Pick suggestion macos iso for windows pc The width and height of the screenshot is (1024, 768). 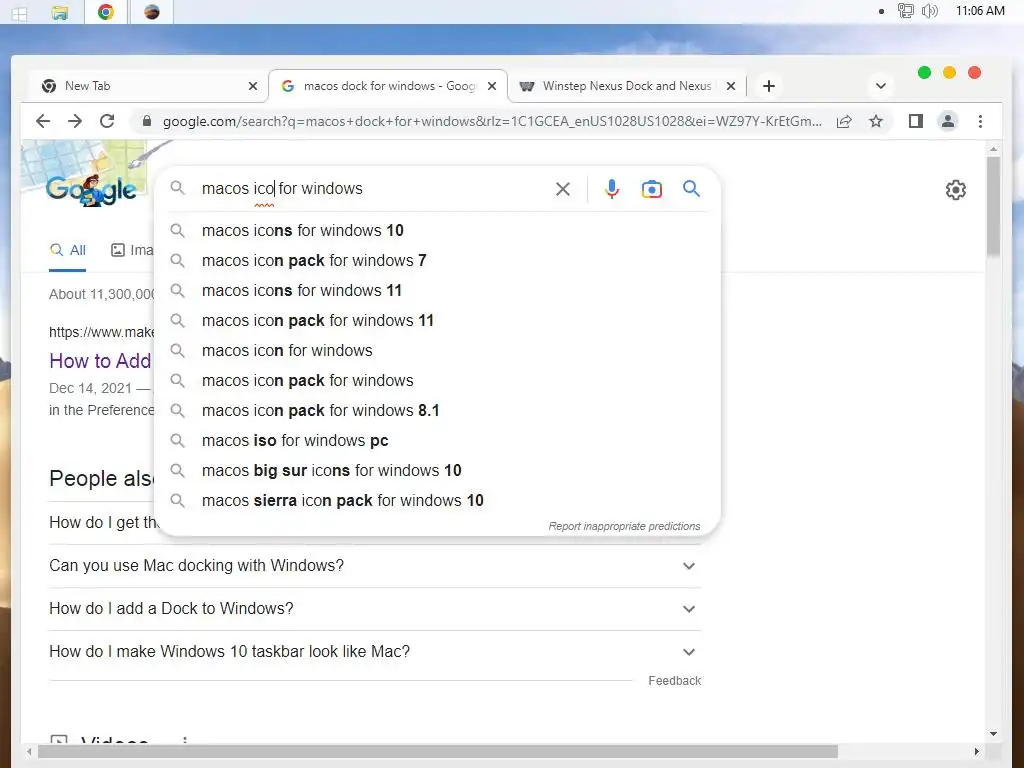[x=438, y=441]
